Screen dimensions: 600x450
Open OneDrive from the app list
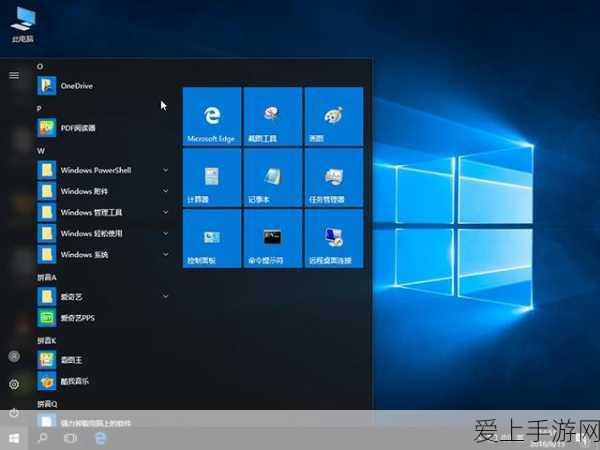tap(103, 86)
